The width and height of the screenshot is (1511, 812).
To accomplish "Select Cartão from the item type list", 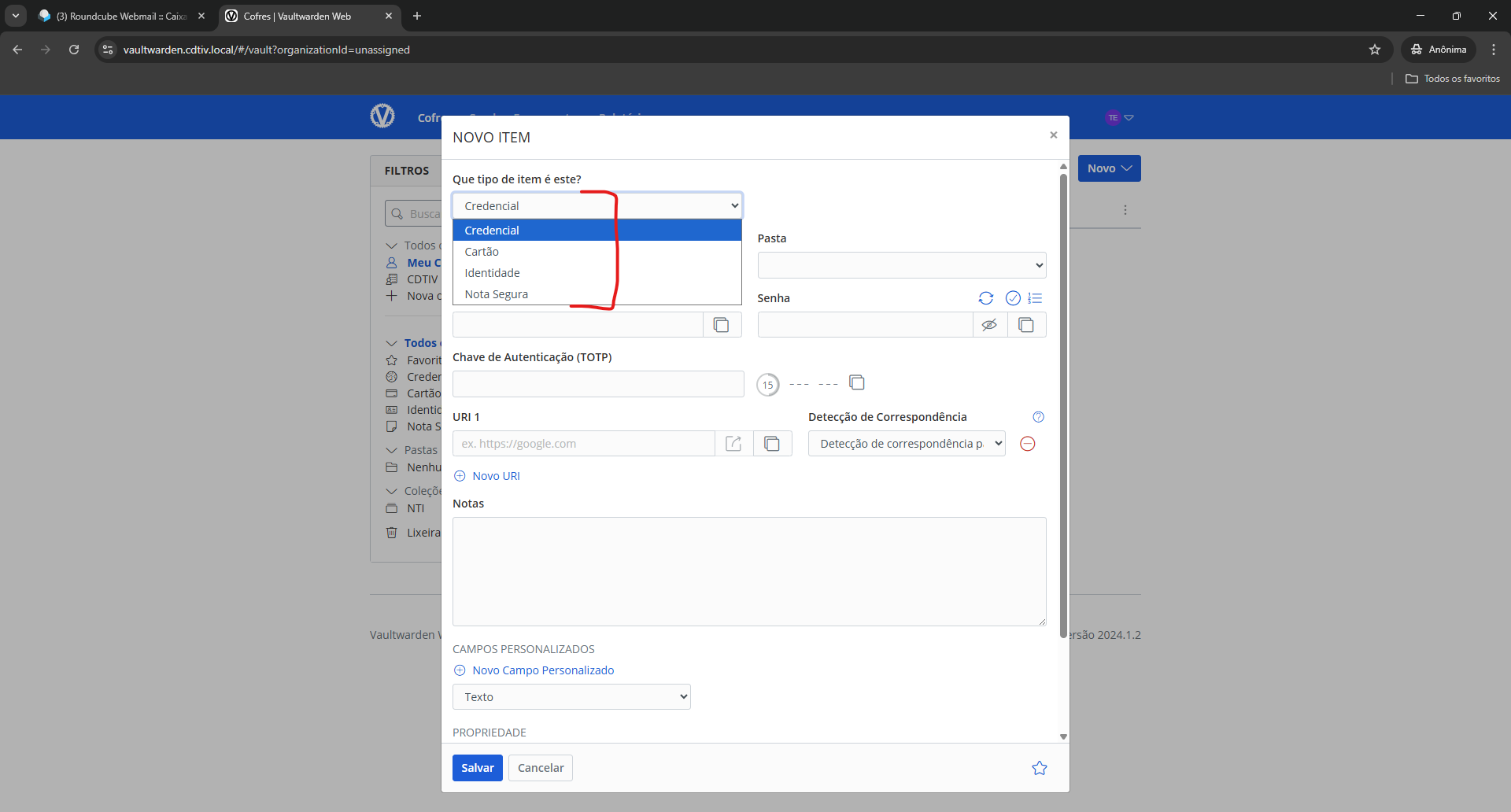I will pyautogui.click(x=482, y=252).
